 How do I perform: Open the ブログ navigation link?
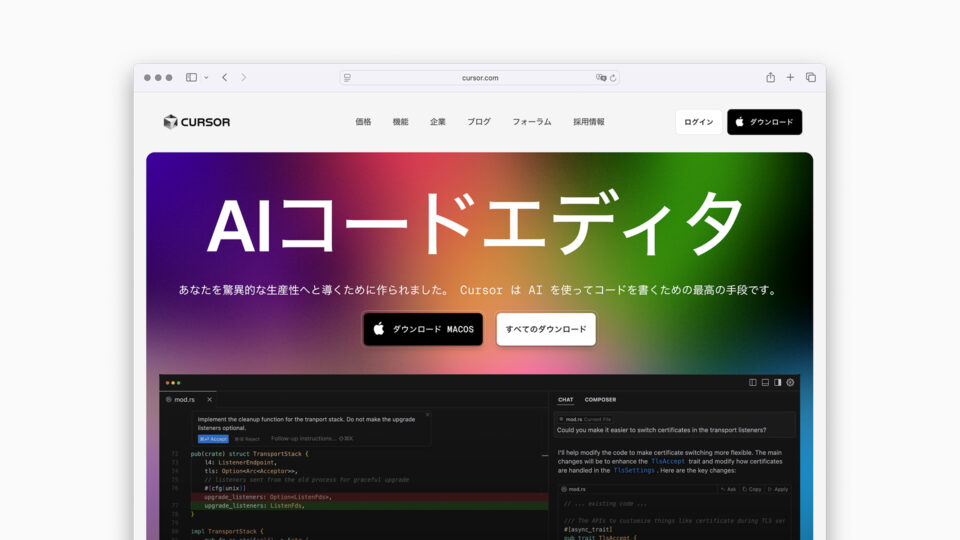(x=479, y=122)
